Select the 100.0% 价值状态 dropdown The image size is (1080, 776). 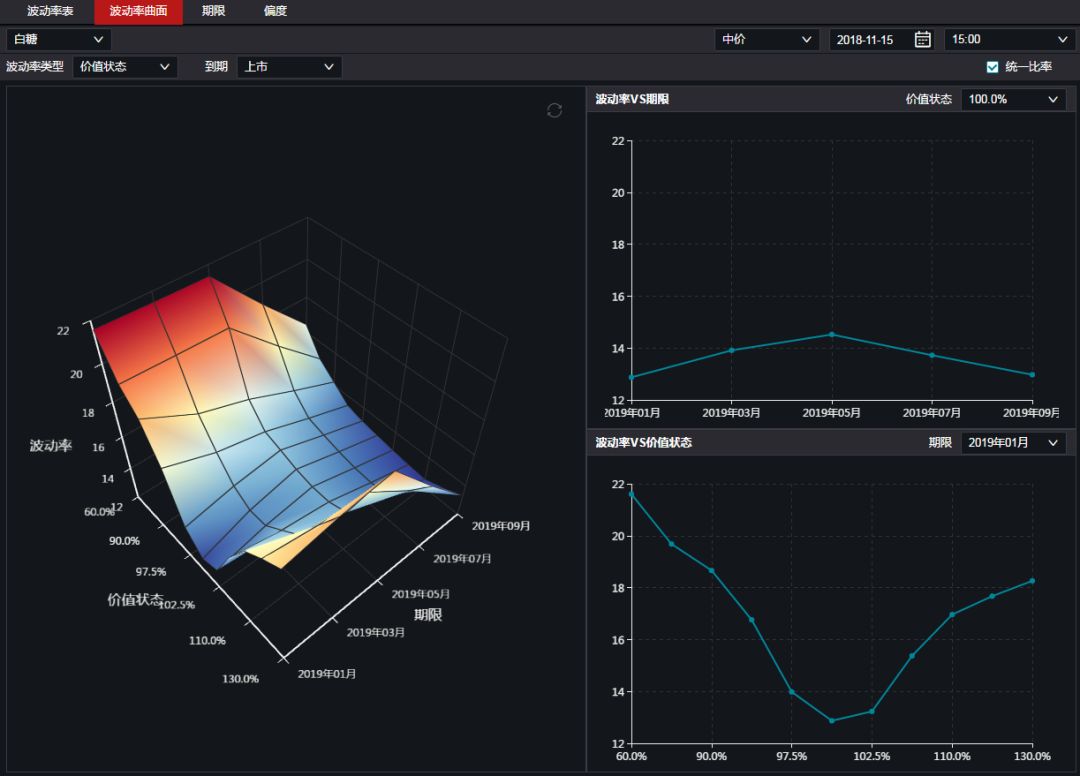pyautogui.click(x=1013, y=99)
